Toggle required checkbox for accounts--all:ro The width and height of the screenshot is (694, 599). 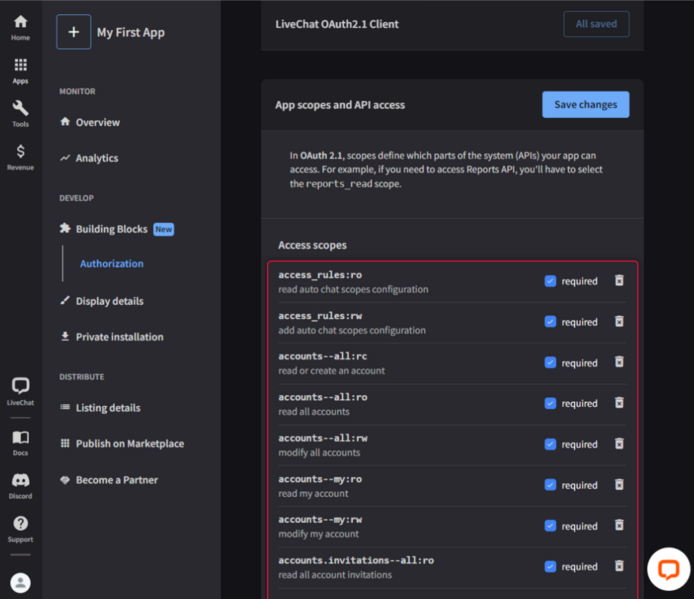550,403
